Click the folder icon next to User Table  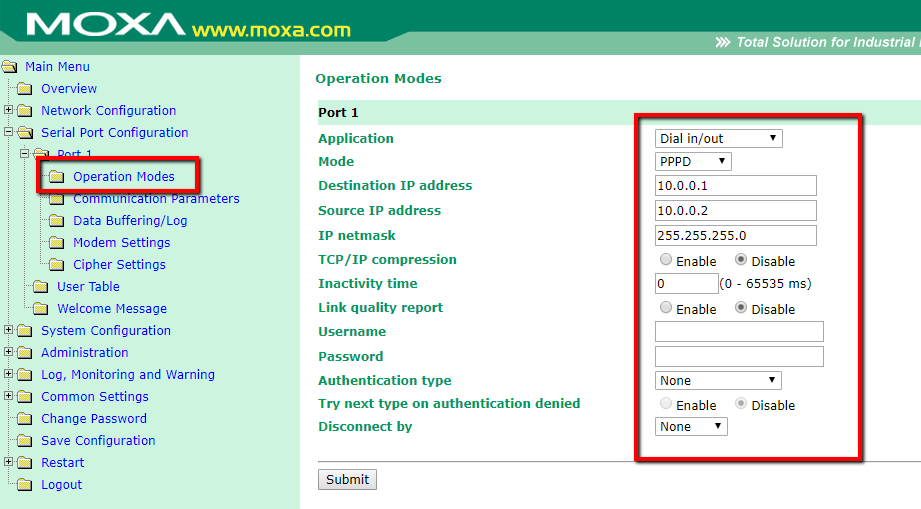(40, 287)
